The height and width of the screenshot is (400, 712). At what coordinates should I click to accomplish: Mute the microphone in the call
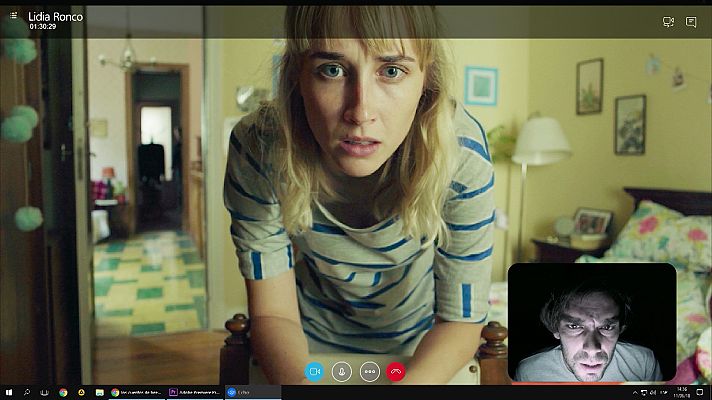point(342,371)
